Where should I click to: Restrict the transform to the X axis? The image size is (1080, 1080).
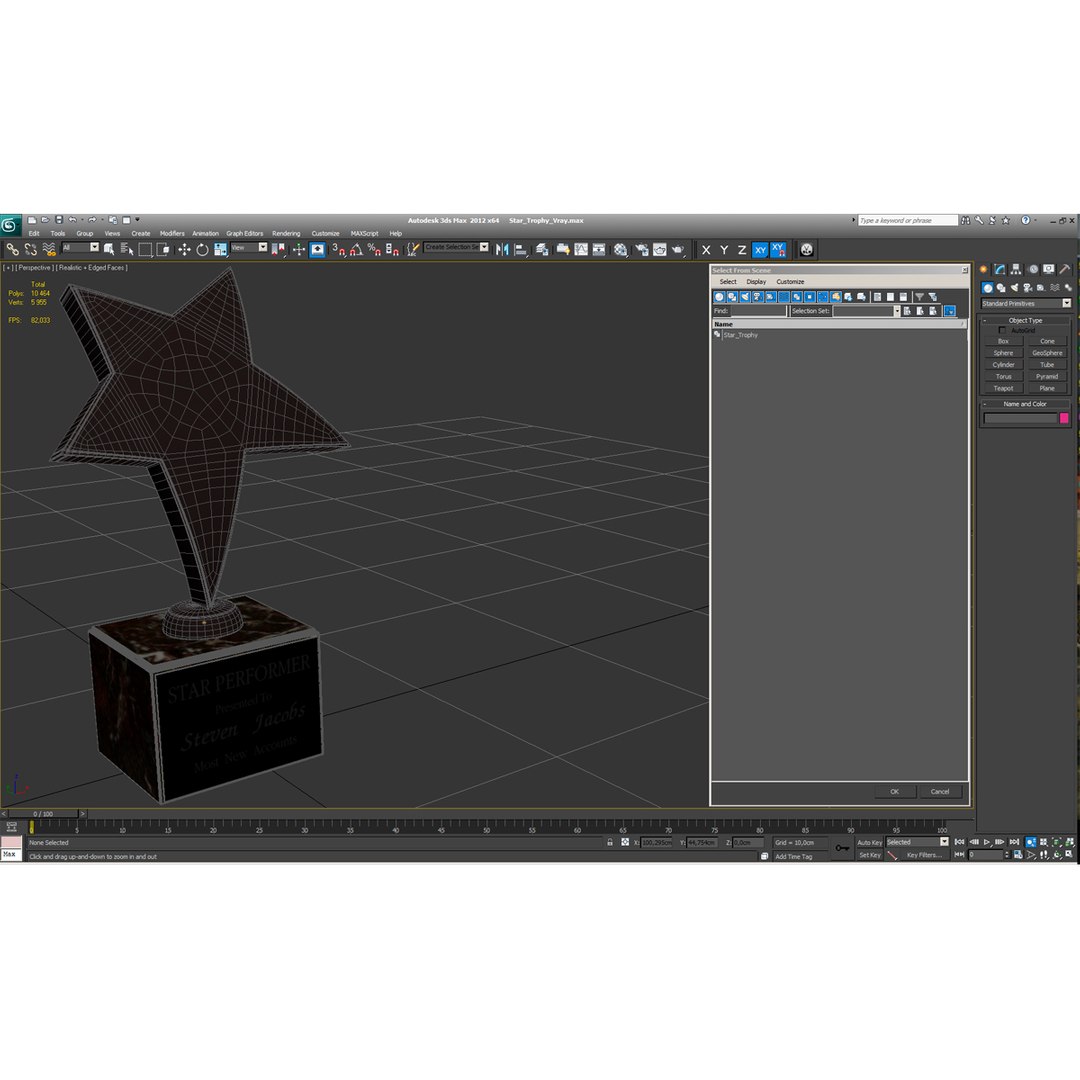[x=706, y=250]
